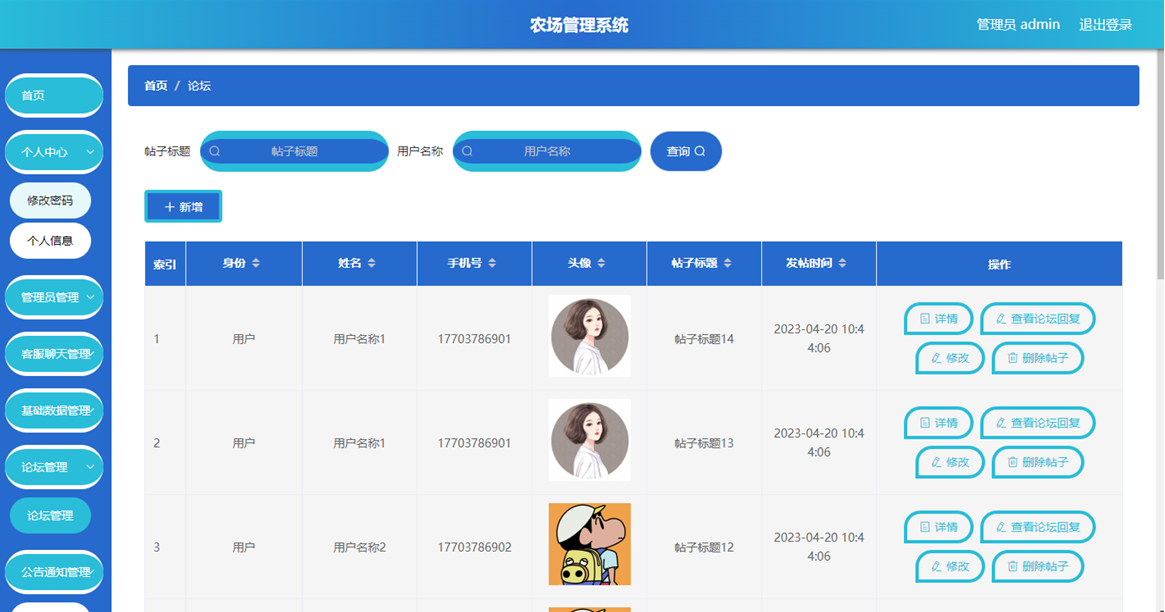Click trash icon on 删除帖子 for 帖子标题14
The height and width of the screenshot is (612, 1165).
click(x=1012, y=358)
